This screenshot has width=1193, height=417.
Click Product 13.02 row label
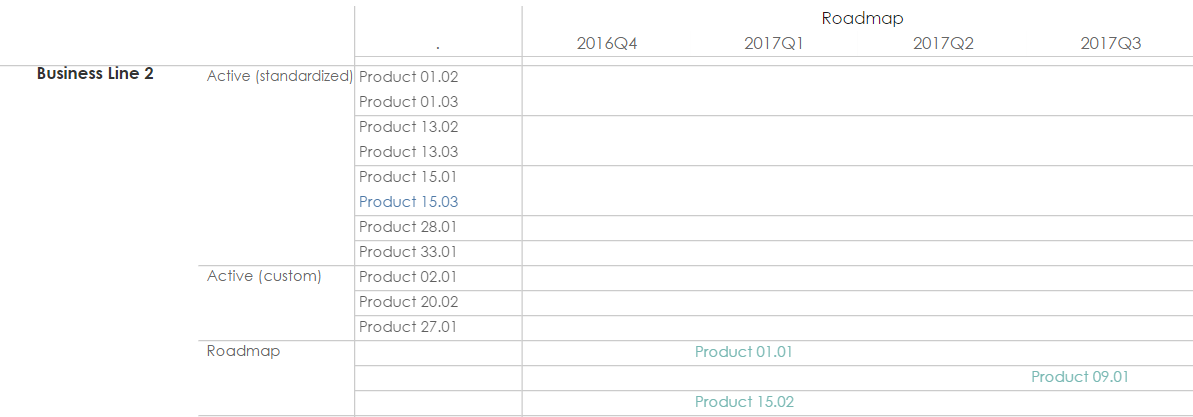(x=408, y=127)
